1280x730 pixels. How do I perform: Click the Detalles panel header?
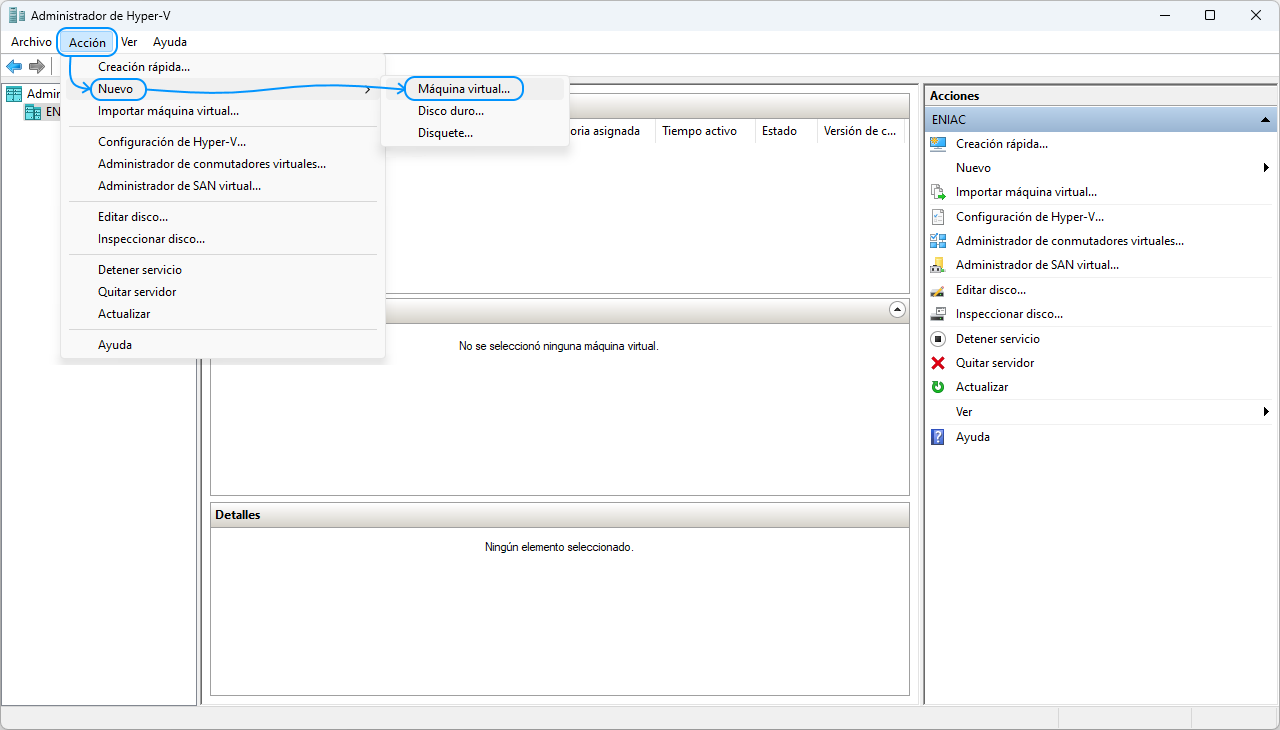[560, 515]
